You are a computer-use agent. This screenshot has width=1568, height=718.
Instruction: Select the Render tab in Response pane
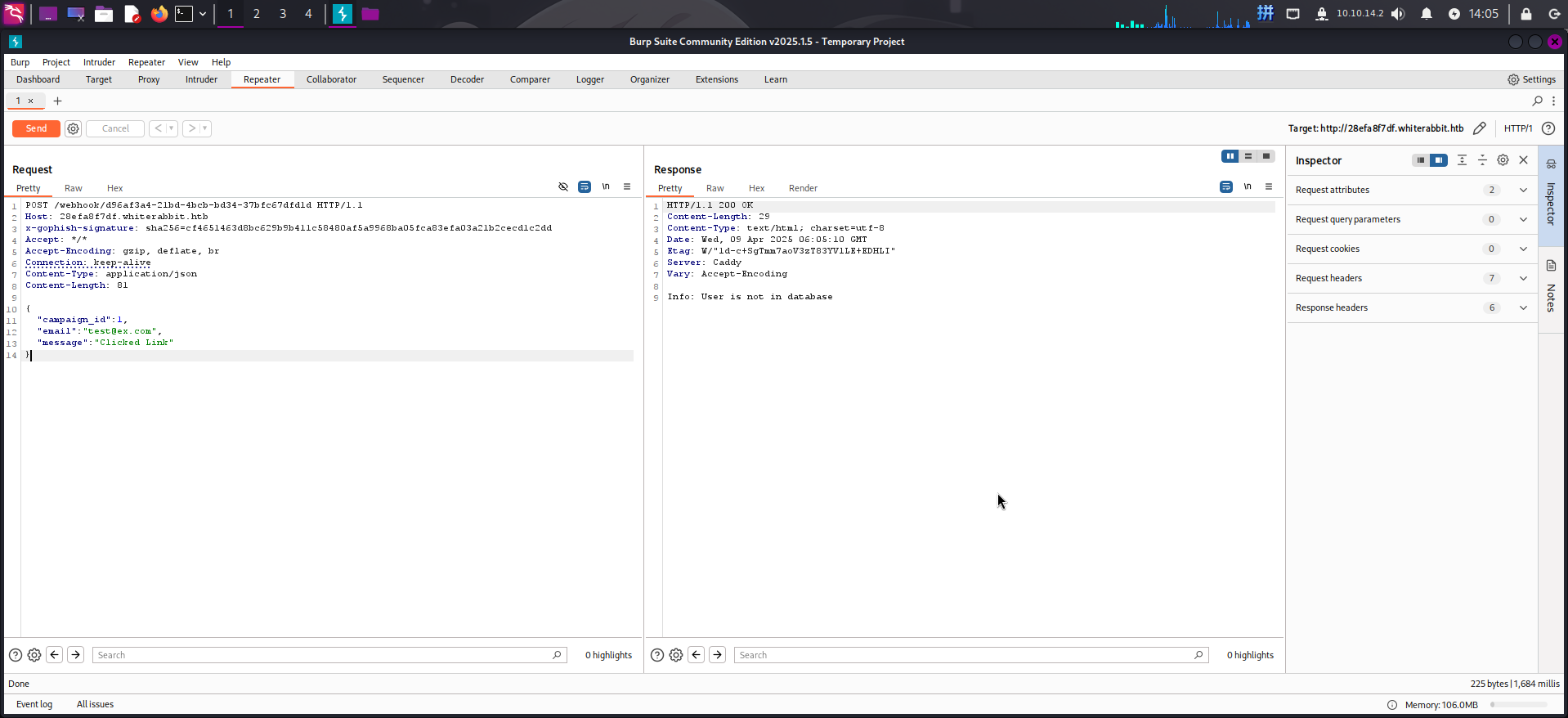tap(803, 188)
